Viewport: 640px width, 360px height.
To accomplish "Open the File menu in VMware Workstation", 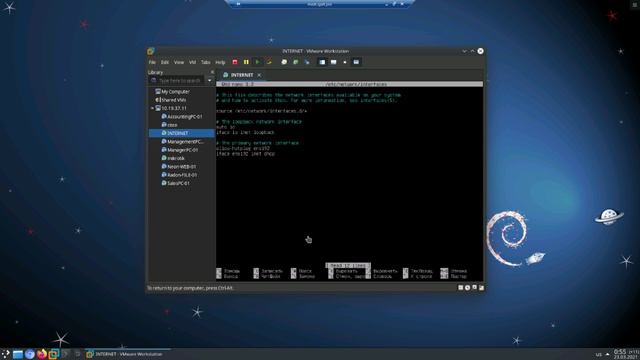I will (x=152, y=62).
